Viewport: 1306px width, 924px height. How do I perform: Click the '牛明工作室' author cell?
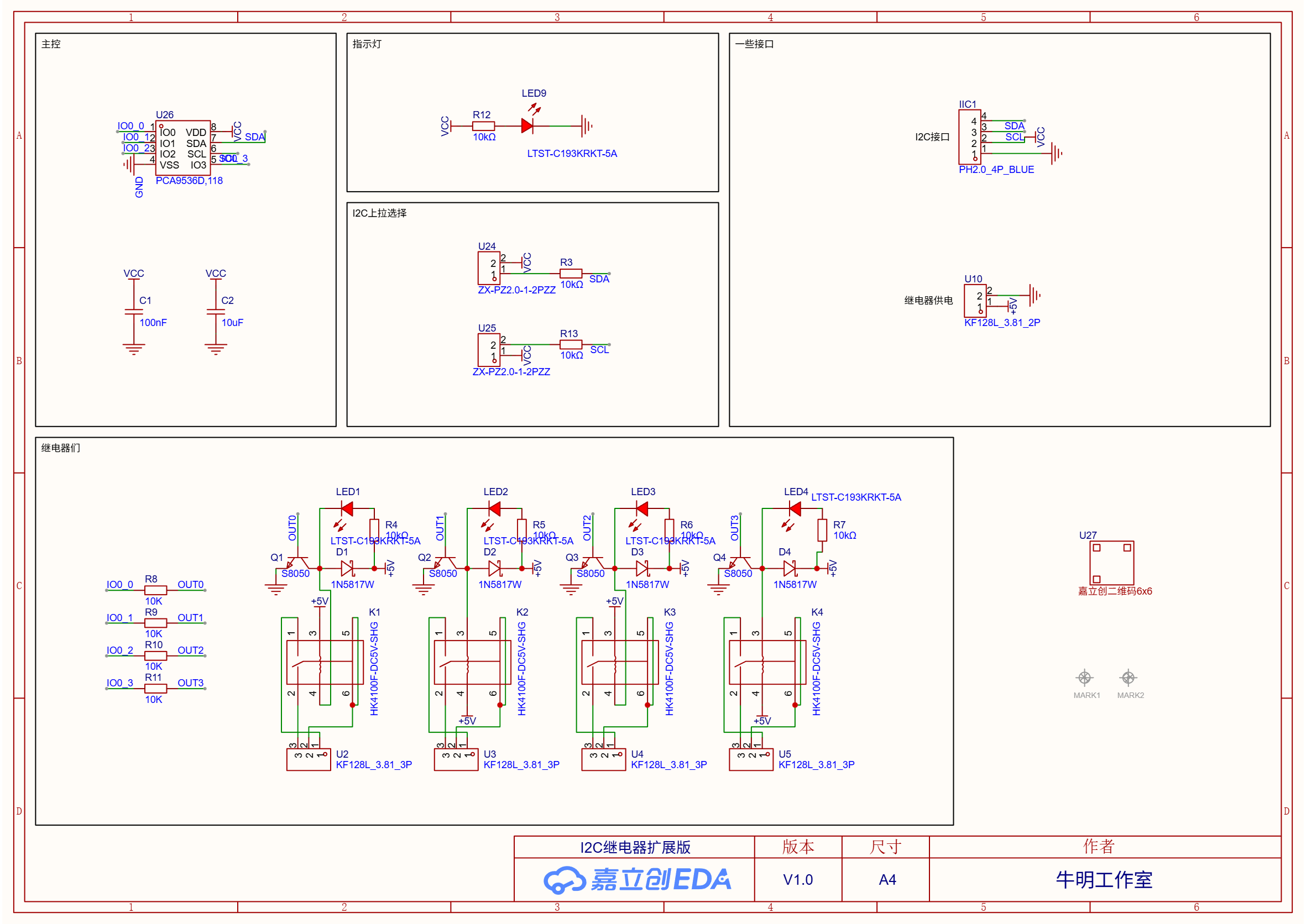[x=1105, y=880]
